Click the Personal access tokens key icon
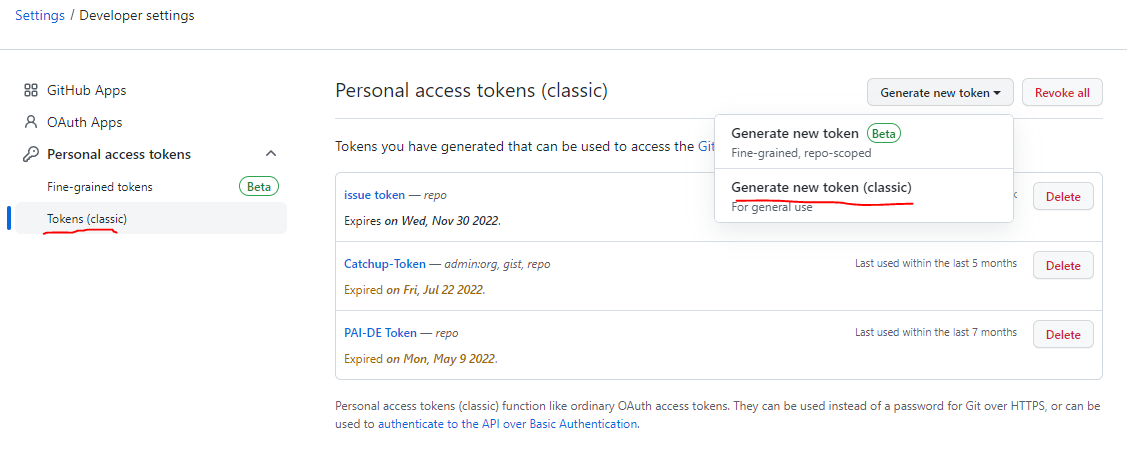Viewport: 1127px width, 470px height. (31, 154)
